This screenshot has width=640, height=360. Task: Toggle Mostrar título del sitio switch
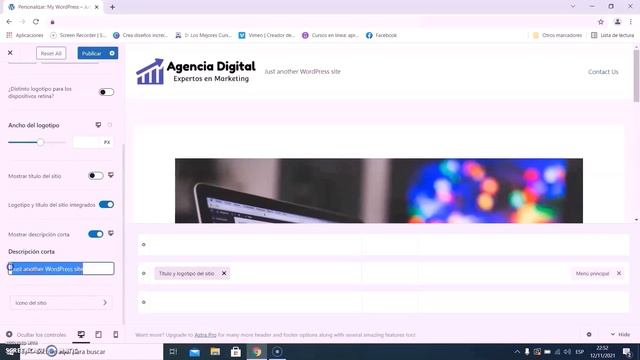96,176
